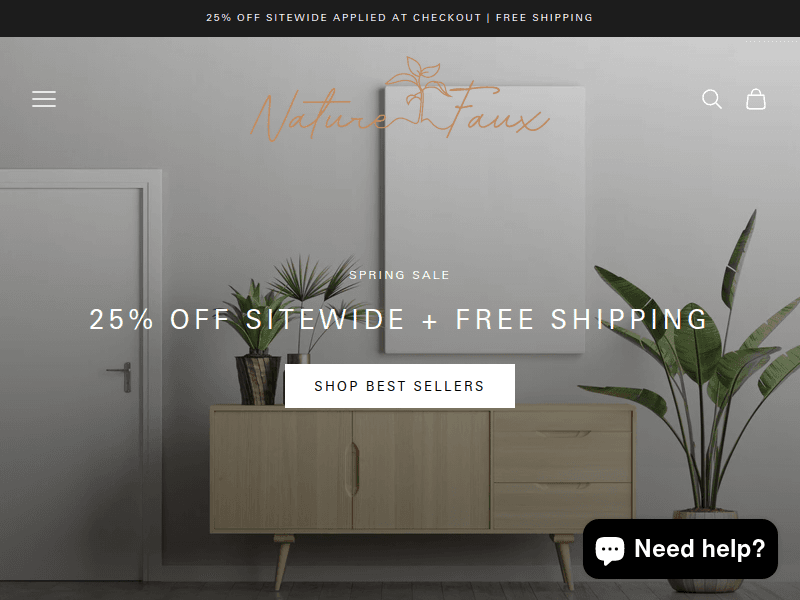This screenshot has height=600, width=800.
Task: Click the 25% Off Sitewide headline
Action: point(398,319)
